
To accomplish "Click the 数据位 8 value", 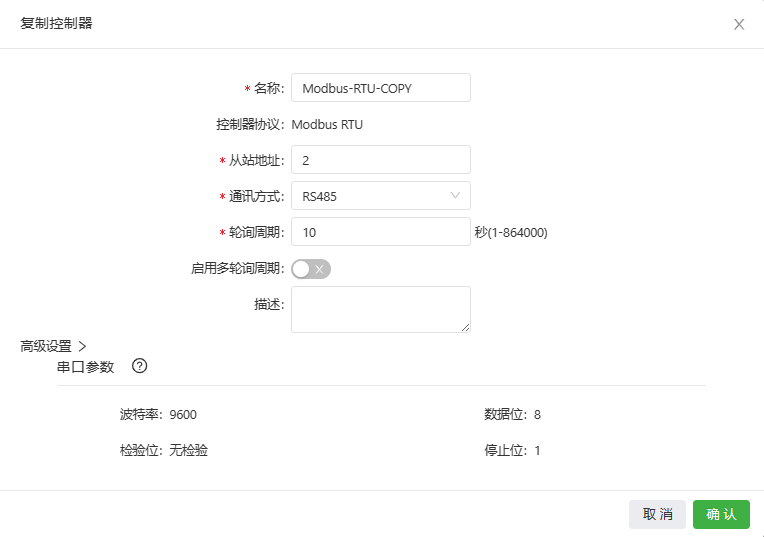I will coord(537,414).
